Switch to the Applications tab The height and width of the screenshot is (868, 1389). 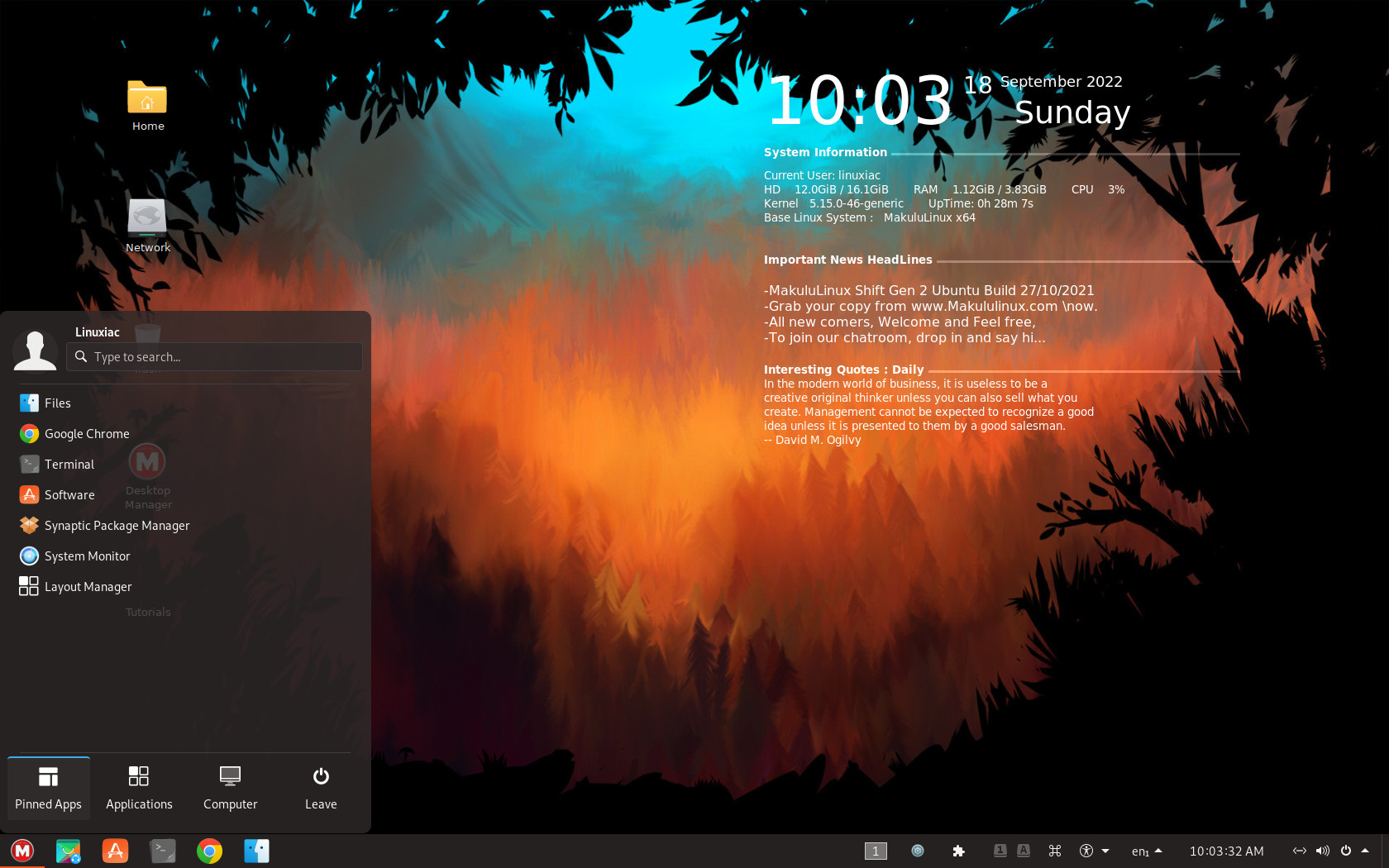click(x=139, y=788)
